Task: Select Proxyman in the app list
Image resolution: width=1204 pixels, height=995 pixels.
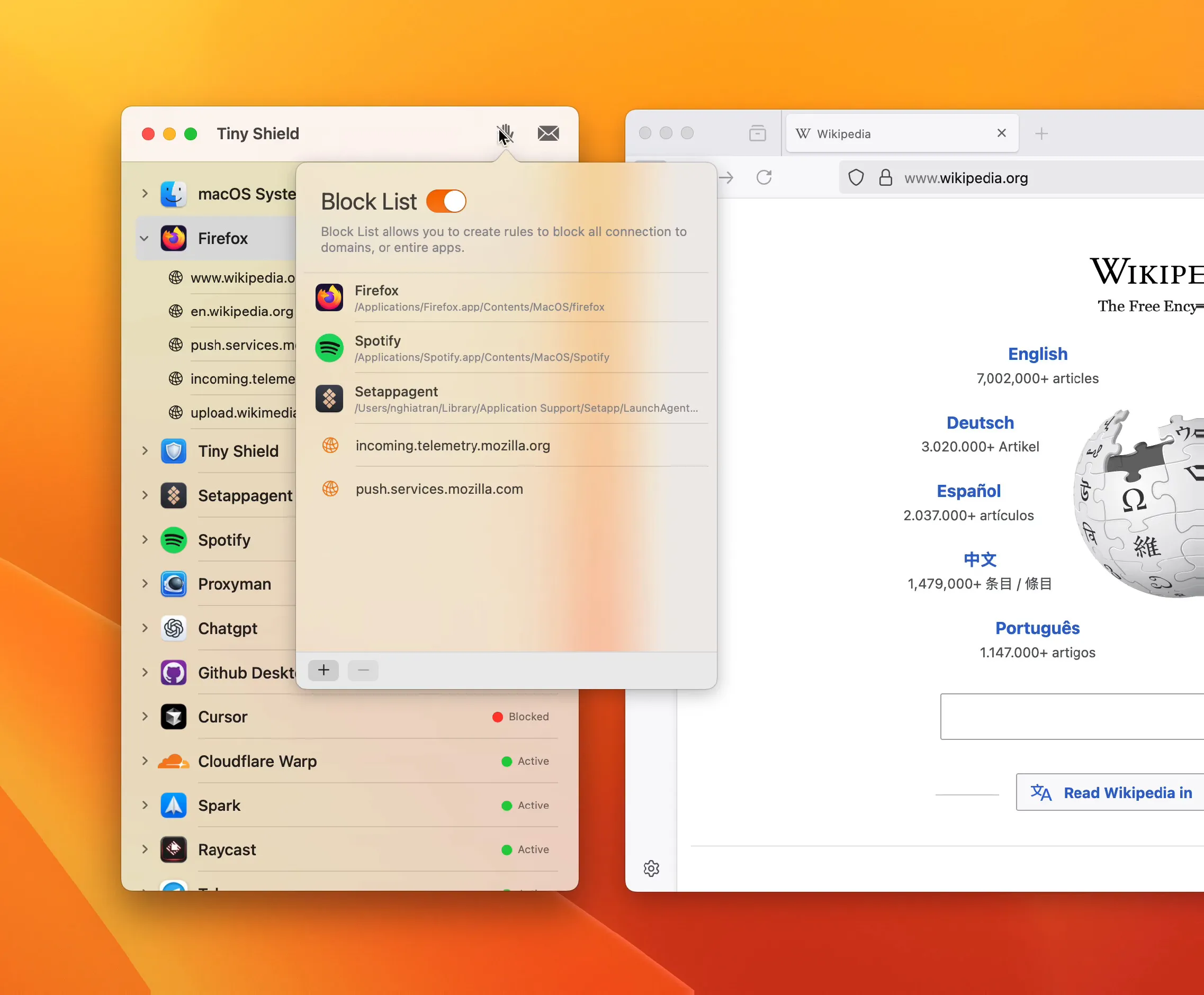Action: point(235,584)
